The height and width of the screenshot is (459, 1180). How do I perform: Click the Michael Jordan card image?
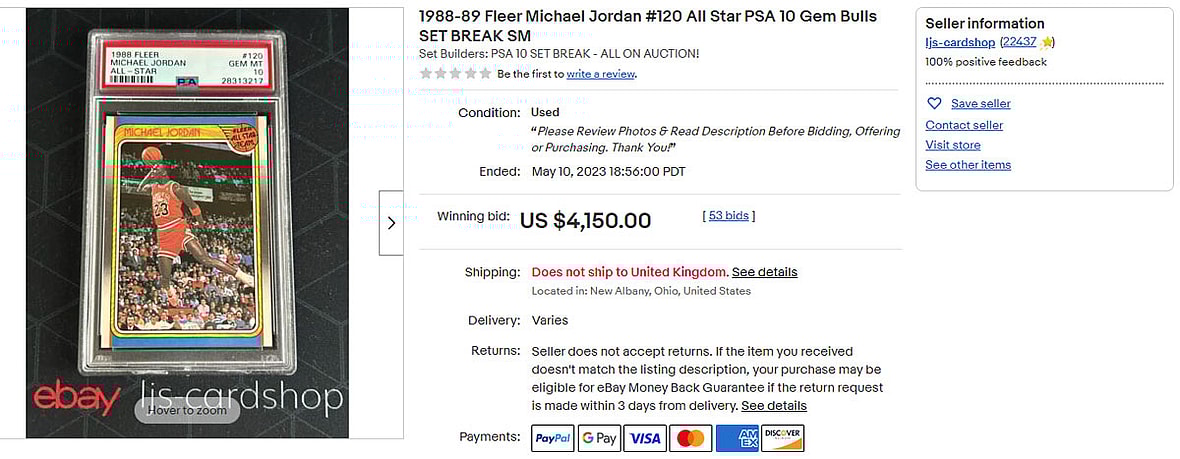187,223
